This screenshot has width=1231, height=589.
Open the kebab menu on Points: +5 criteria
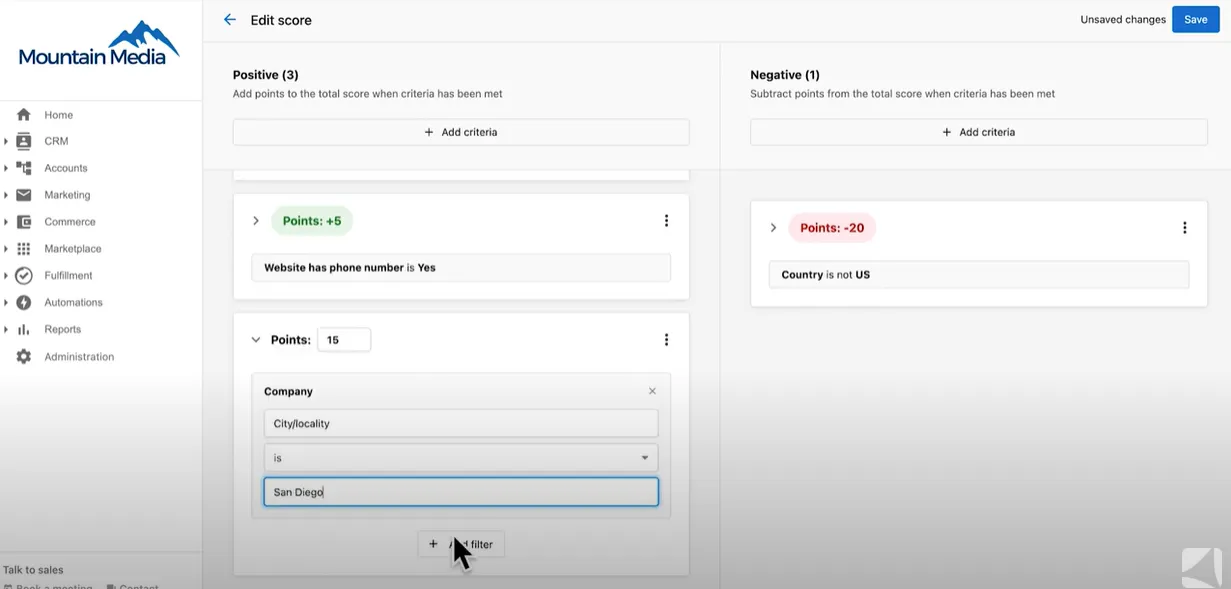point(666,220)
